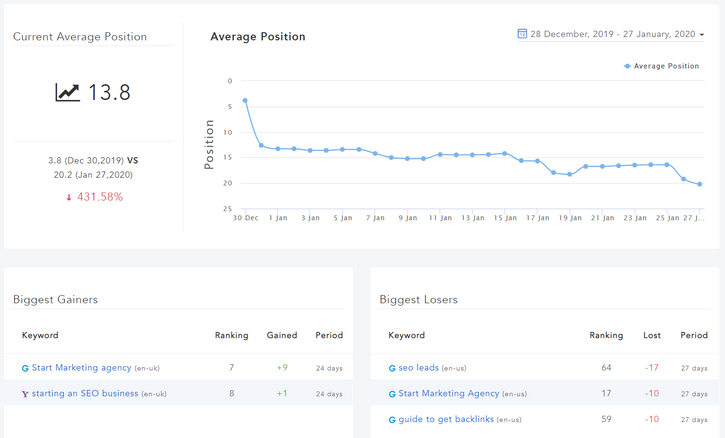Click the ranking 59 cell for guide to get backlinks
Viewport: 725px width, 438px height.
pyautogui.click(x=606, y=419)
